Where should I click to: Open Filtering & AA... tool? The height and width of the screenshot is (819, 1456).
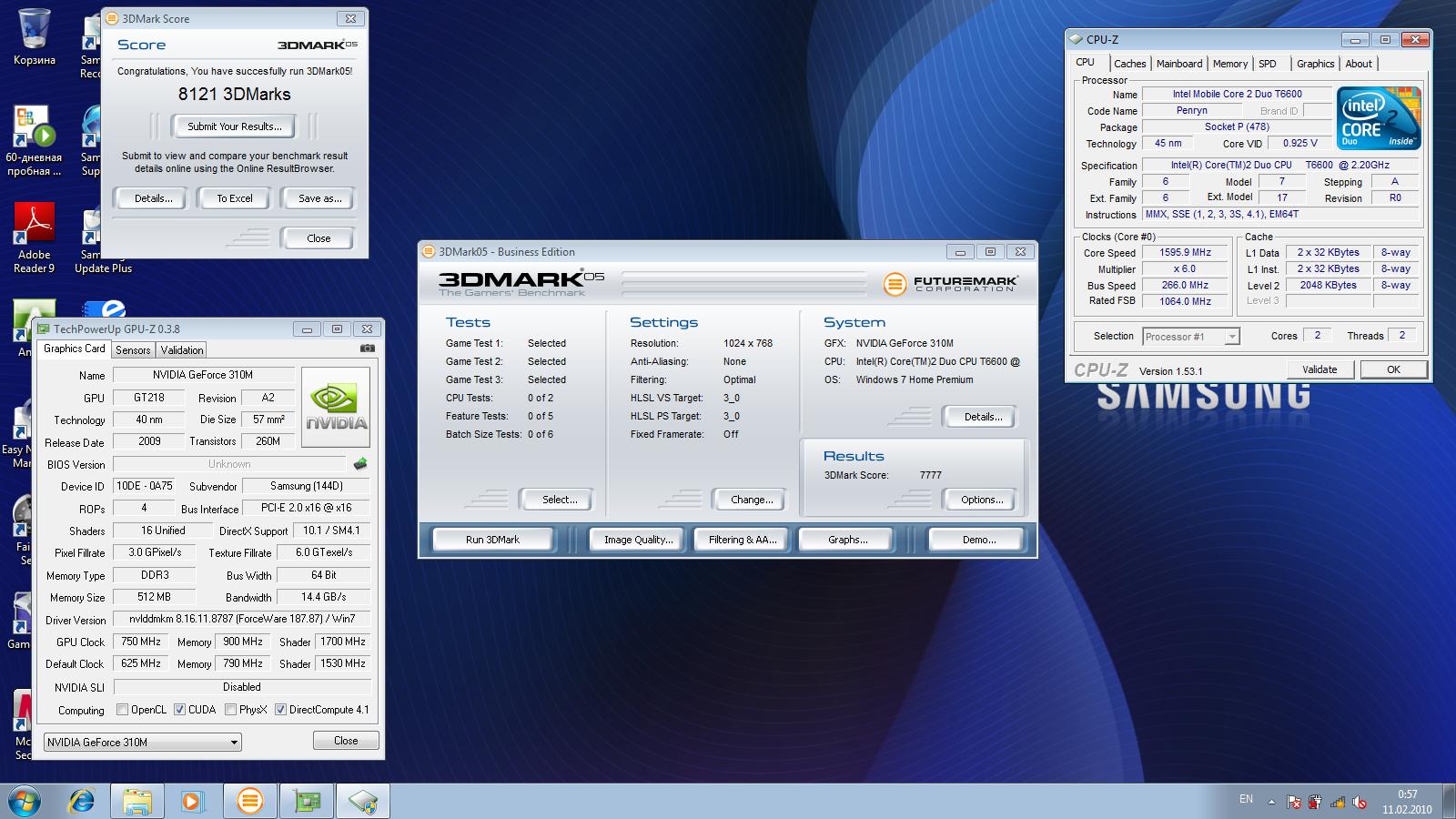point(743,540)
